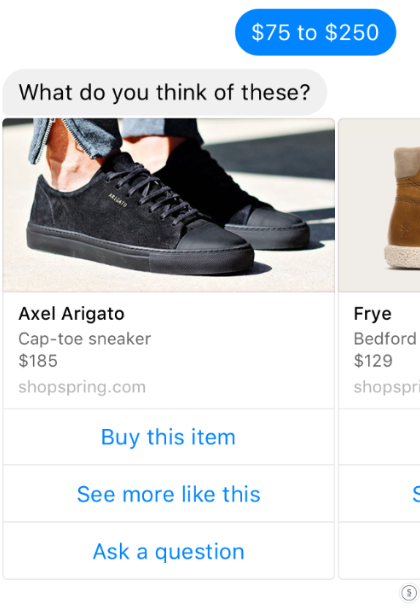Click the Arigato logo on the sneaker
The width and height of the screenshot is (420, 612).
tap(117, 199)
